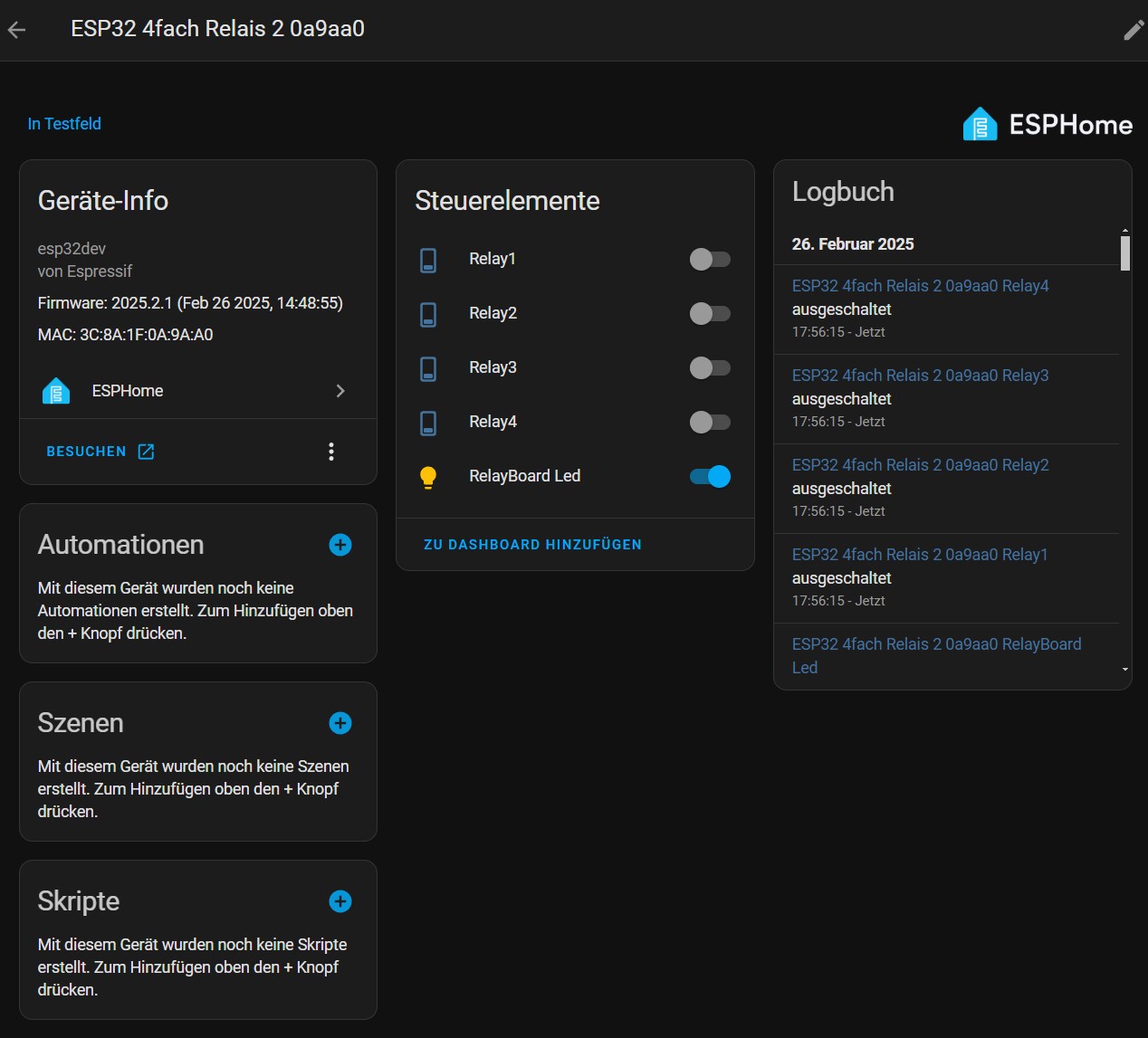
Task: Click the BESUCHEN visit button
Action: pyautogui.click(x=100, y=452)
